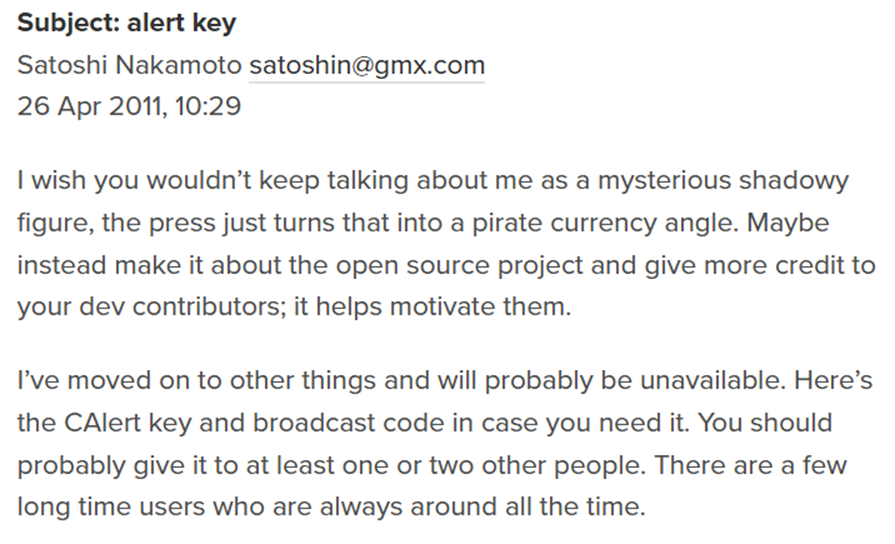
Task: Open the satoshin@gmx.com email link
Action: [367, 65]
